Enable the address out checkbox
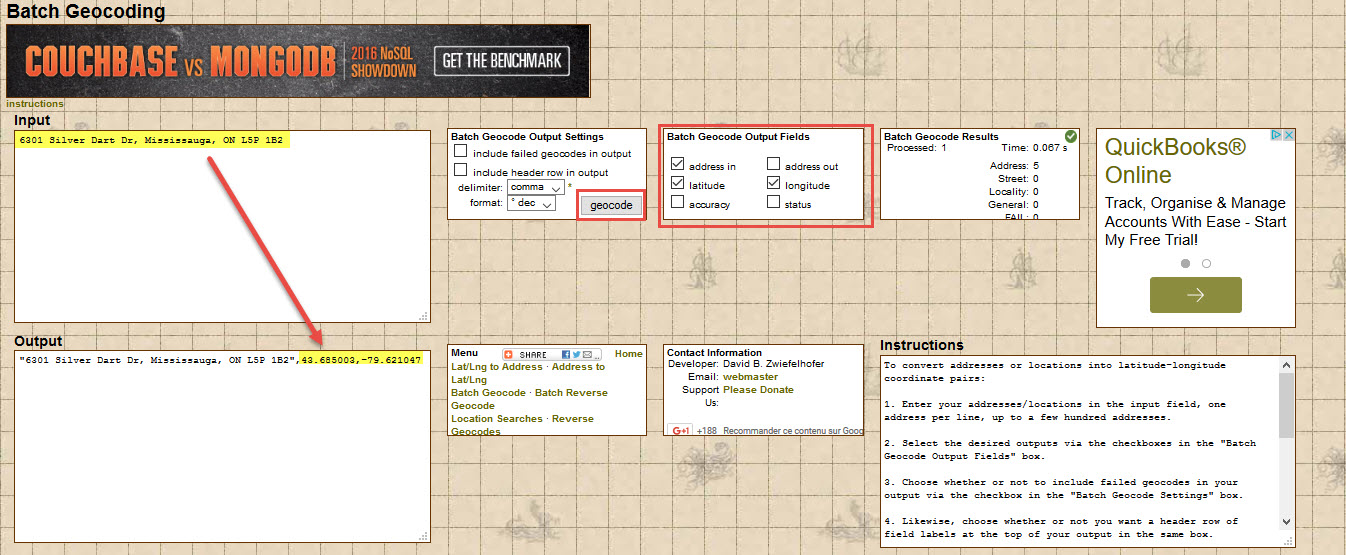 pyautogui.click(x=774, y=165)
